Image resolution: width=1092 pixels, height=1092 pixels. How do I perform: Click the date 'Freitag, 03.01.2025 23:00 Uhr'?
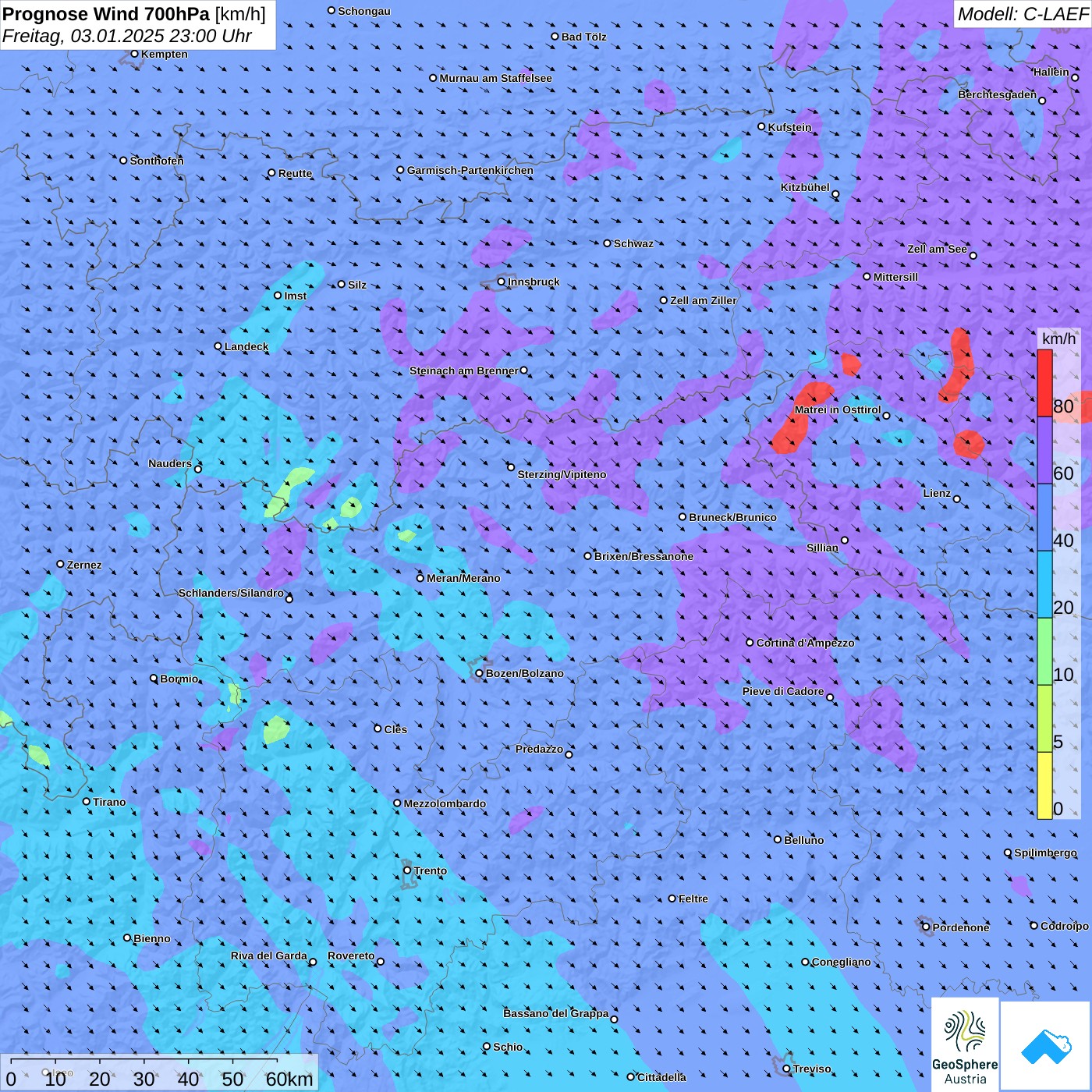[127, 36]
